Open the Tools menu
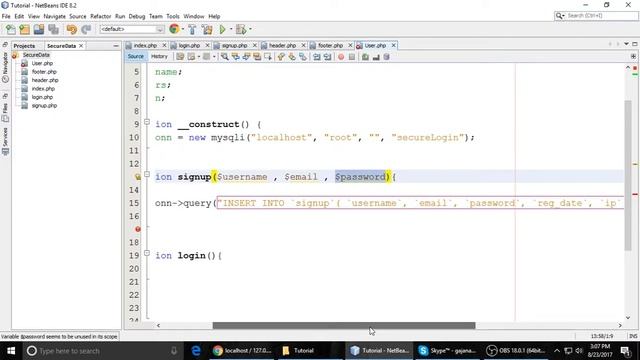Image resolution: width=640 pixels, height=360 pixels. [173, 16]
